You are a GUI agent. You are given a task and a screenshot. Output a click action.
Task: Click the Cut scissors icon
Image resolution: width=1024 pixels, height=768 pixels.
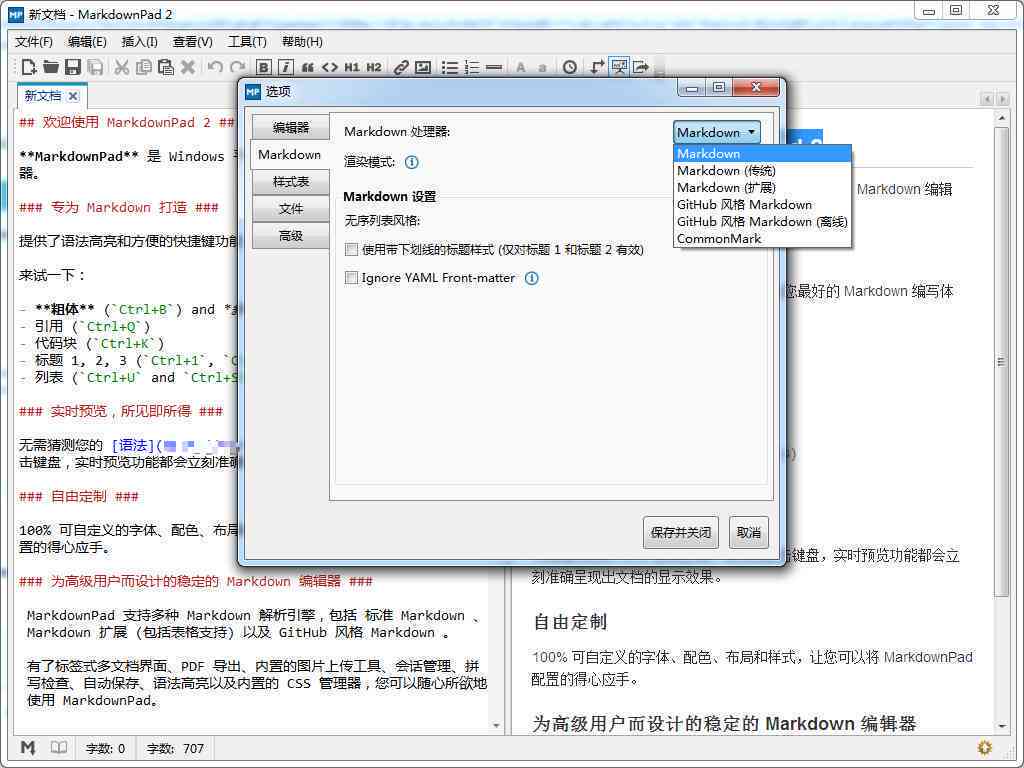point(121,67)
